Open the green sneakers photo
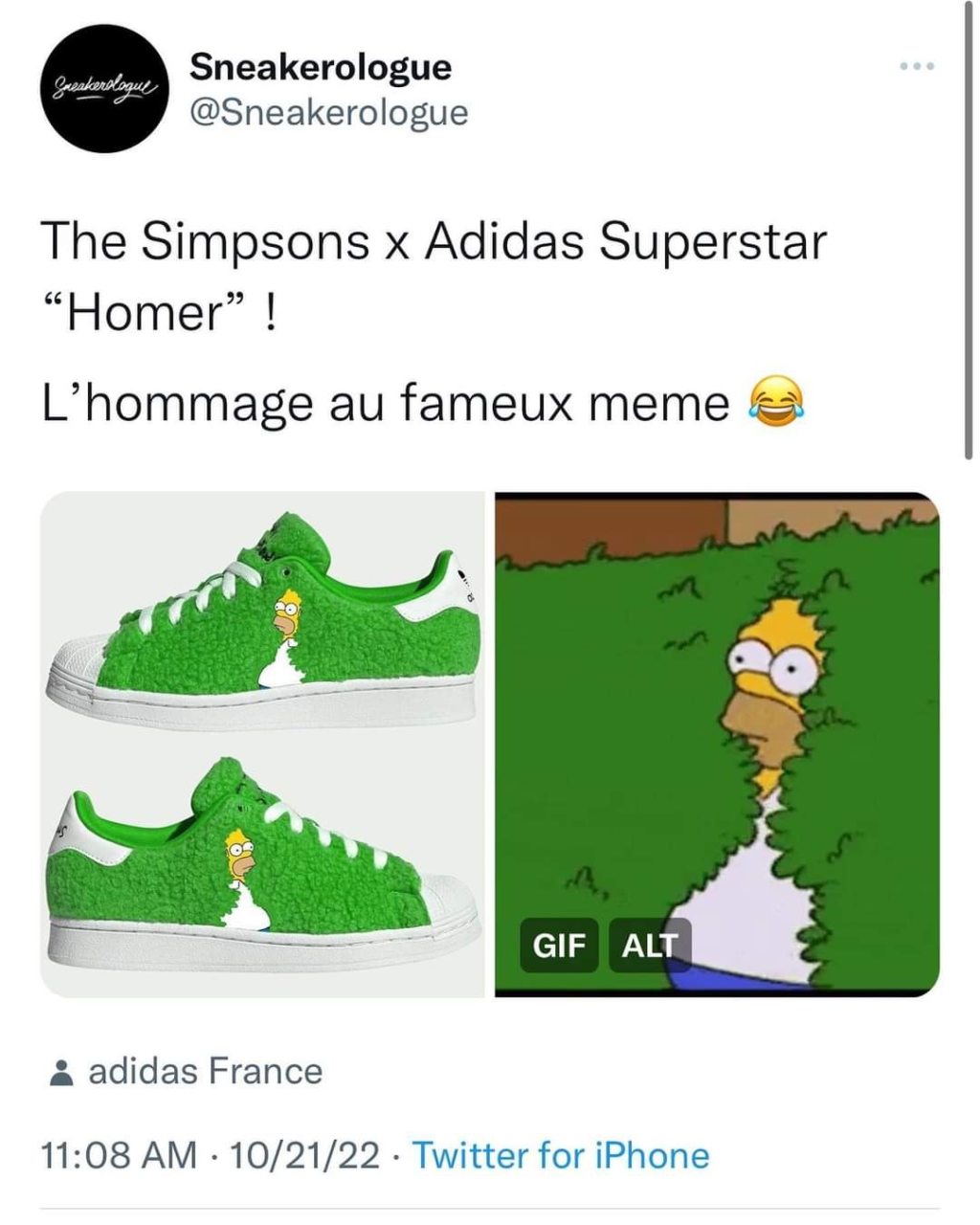Screen dimensions: 980x1225 260,745
